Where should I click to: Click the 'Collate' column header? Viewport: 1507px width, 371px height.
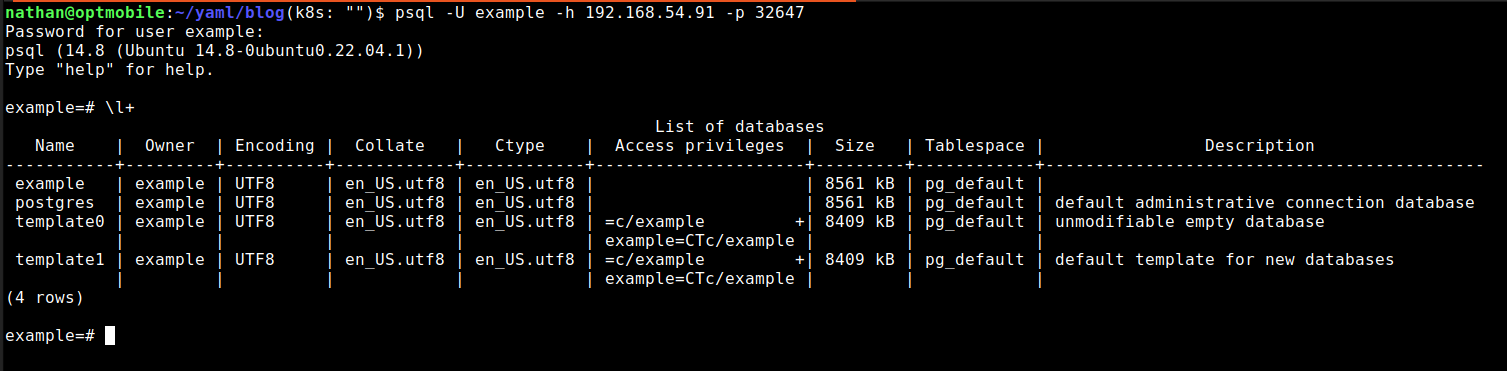[390, 146]
